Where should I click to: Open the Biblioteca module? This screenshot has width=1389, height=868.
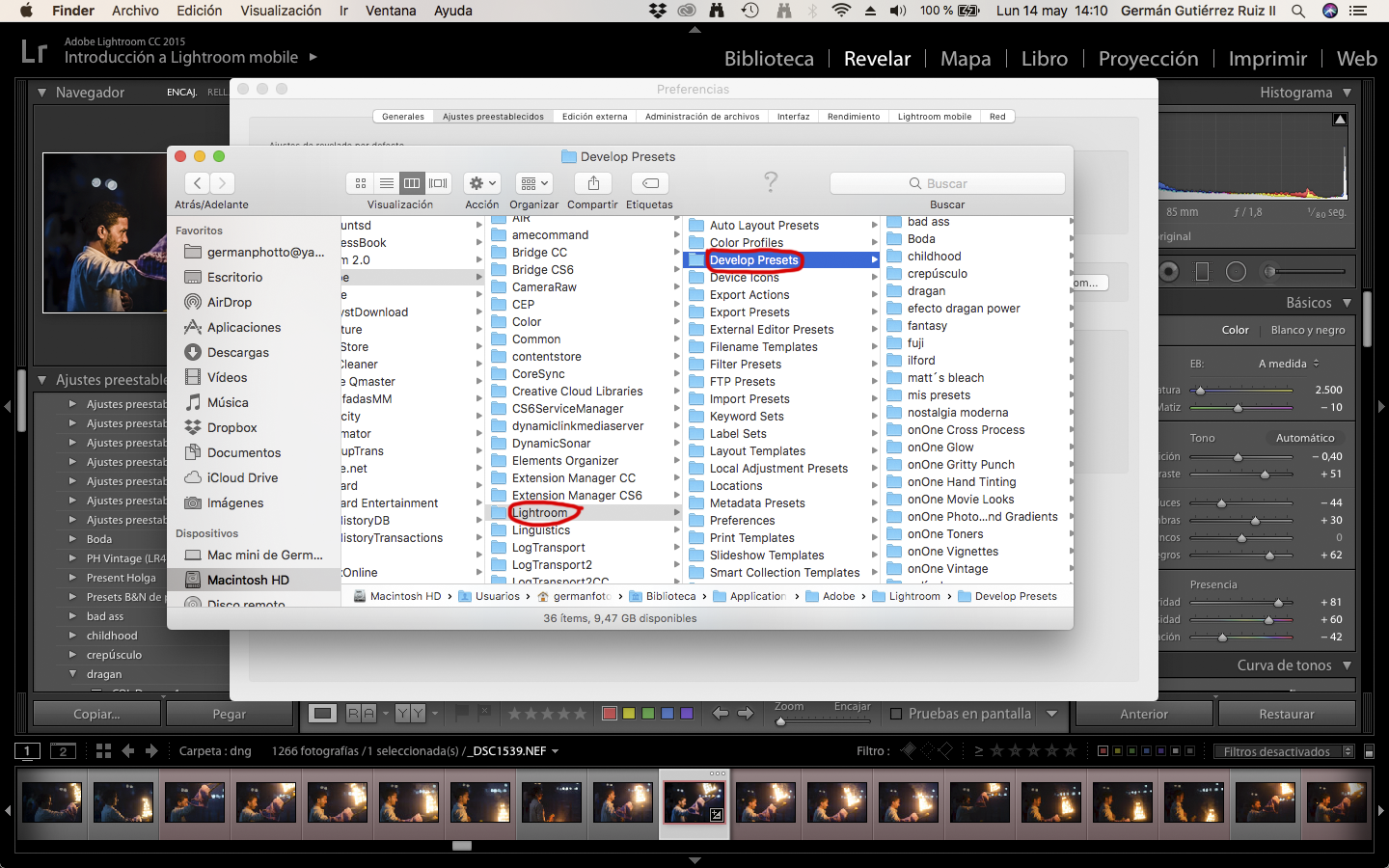pyautogui.click(x=769, y=59)
